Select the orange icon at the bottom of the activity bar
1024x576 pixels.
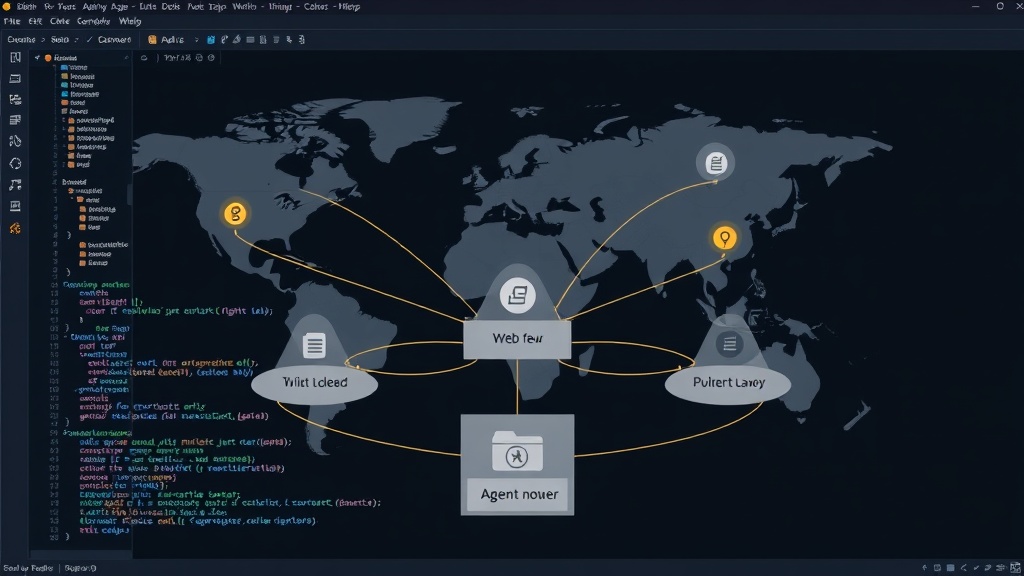(15, 228)
